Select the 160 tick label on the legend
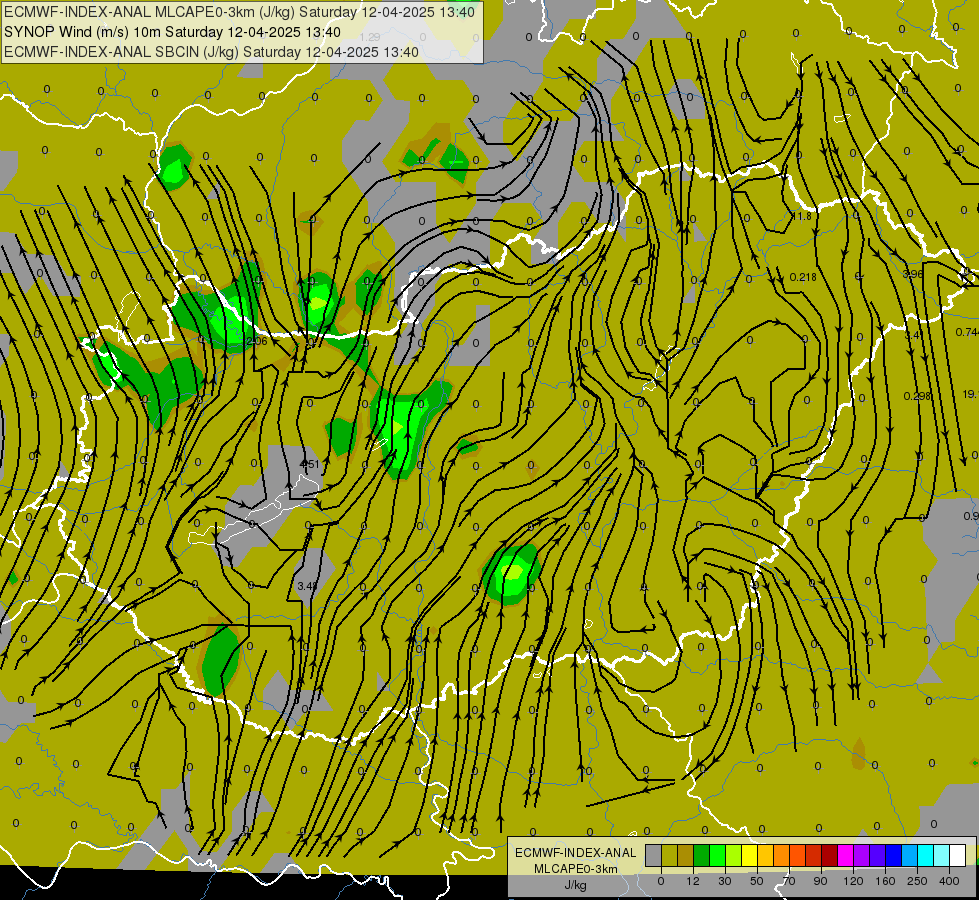Screen dimensions: 979x900 tap(885, 881)
